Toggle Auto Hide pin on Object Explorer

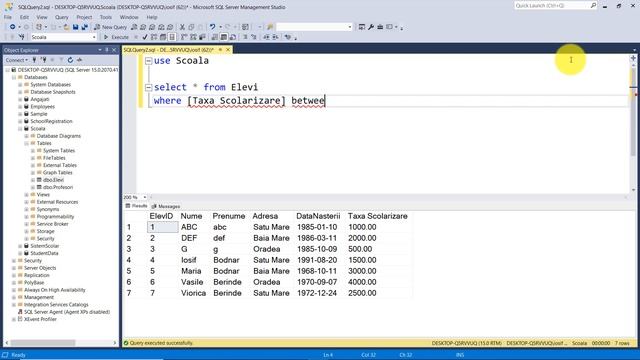tap(107, 50)
